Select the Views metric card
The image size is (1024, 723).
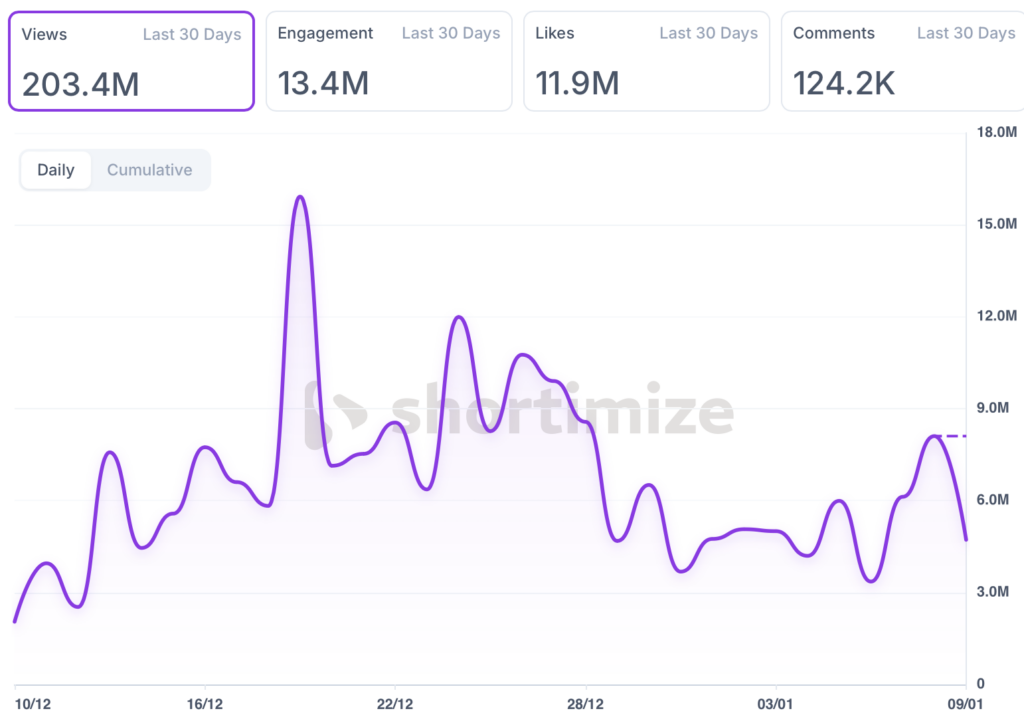click(x=131, y=61)
